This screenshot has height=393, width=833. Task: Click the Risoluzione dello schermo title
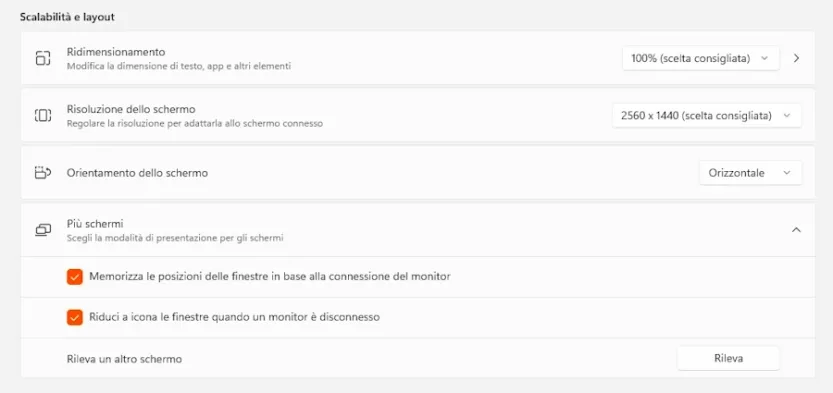[x=131, y=109]
